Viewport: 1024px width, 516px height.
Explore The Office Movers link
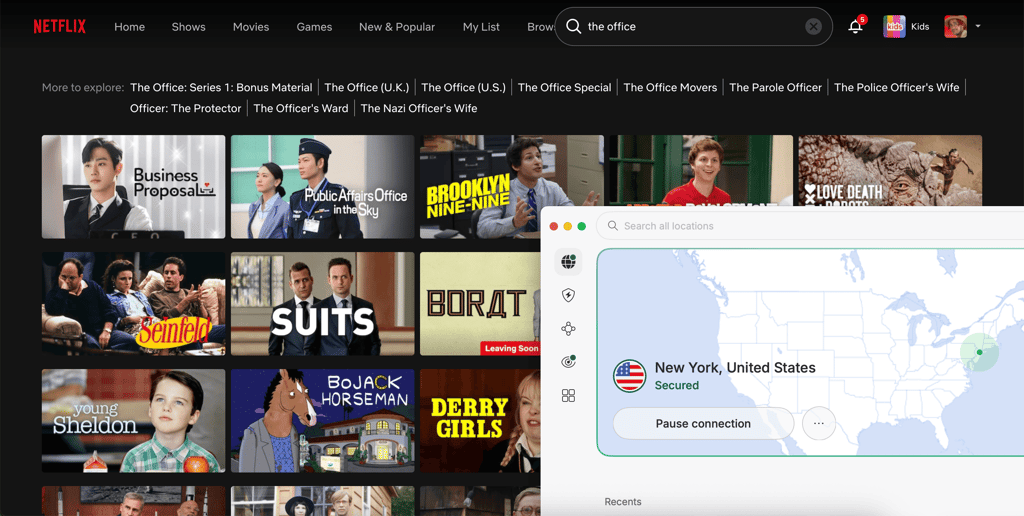click(x=670, y=87)
